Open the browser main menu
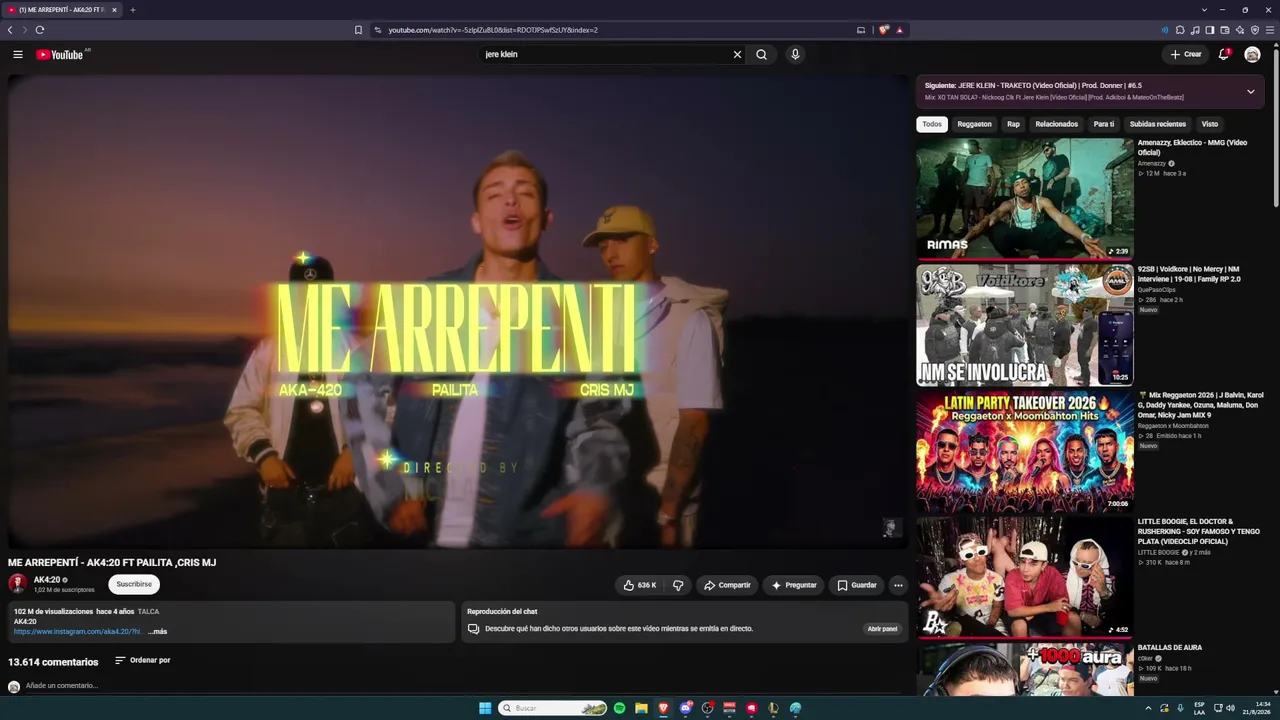 point(1270,30)
